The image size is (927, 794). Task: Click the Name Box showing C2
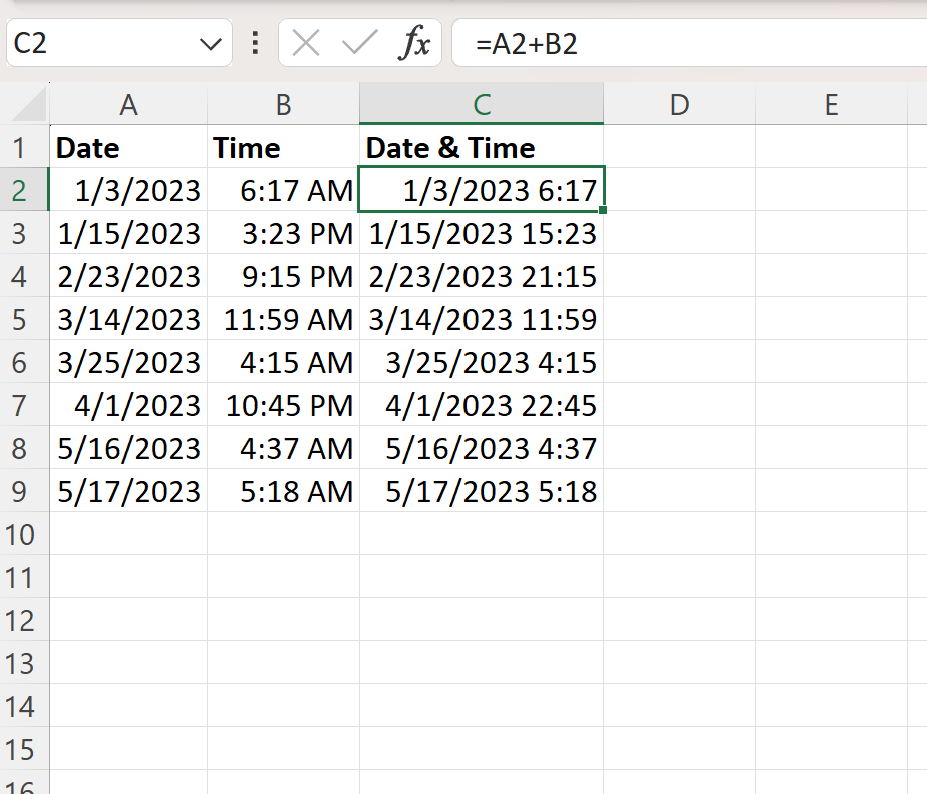click(x=118, y=43)
